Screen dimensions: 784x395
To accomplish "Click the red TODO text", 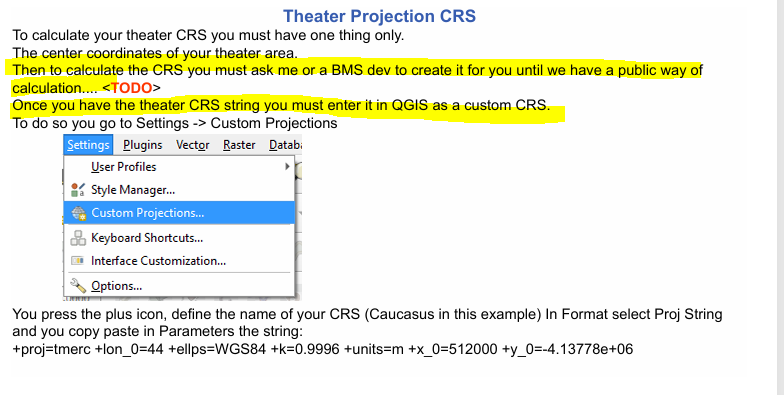I will tap(132, 88).
